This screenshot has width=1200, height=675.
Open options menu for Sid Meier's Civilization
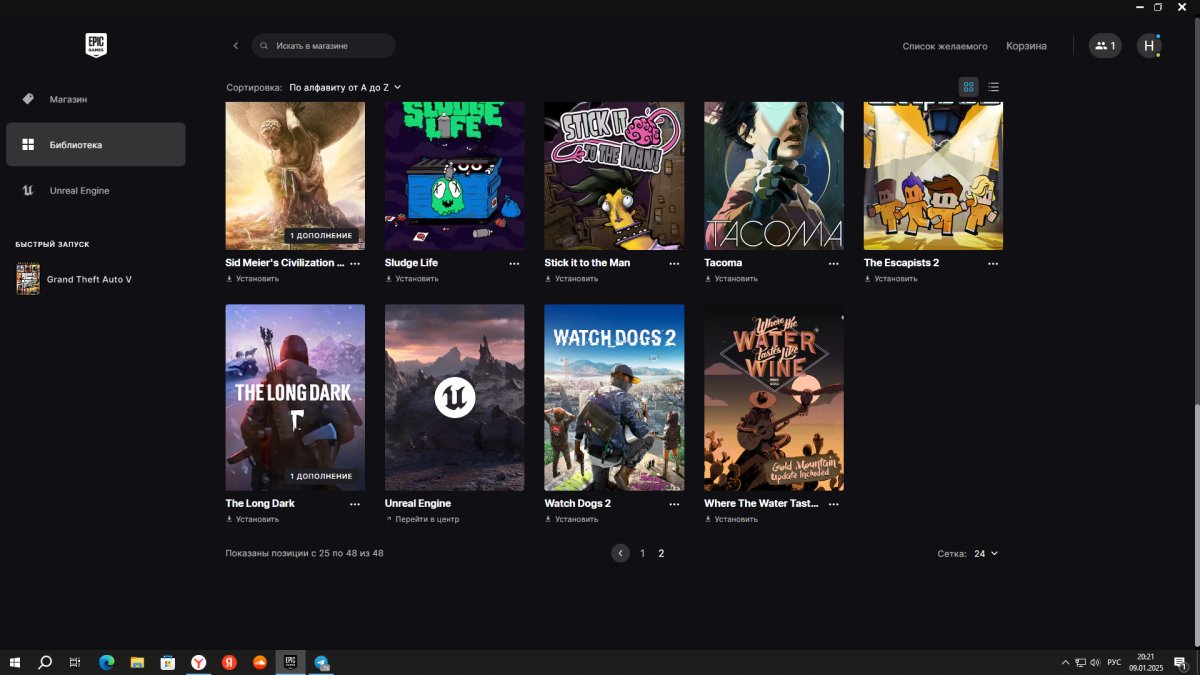(x=355, y=264)
